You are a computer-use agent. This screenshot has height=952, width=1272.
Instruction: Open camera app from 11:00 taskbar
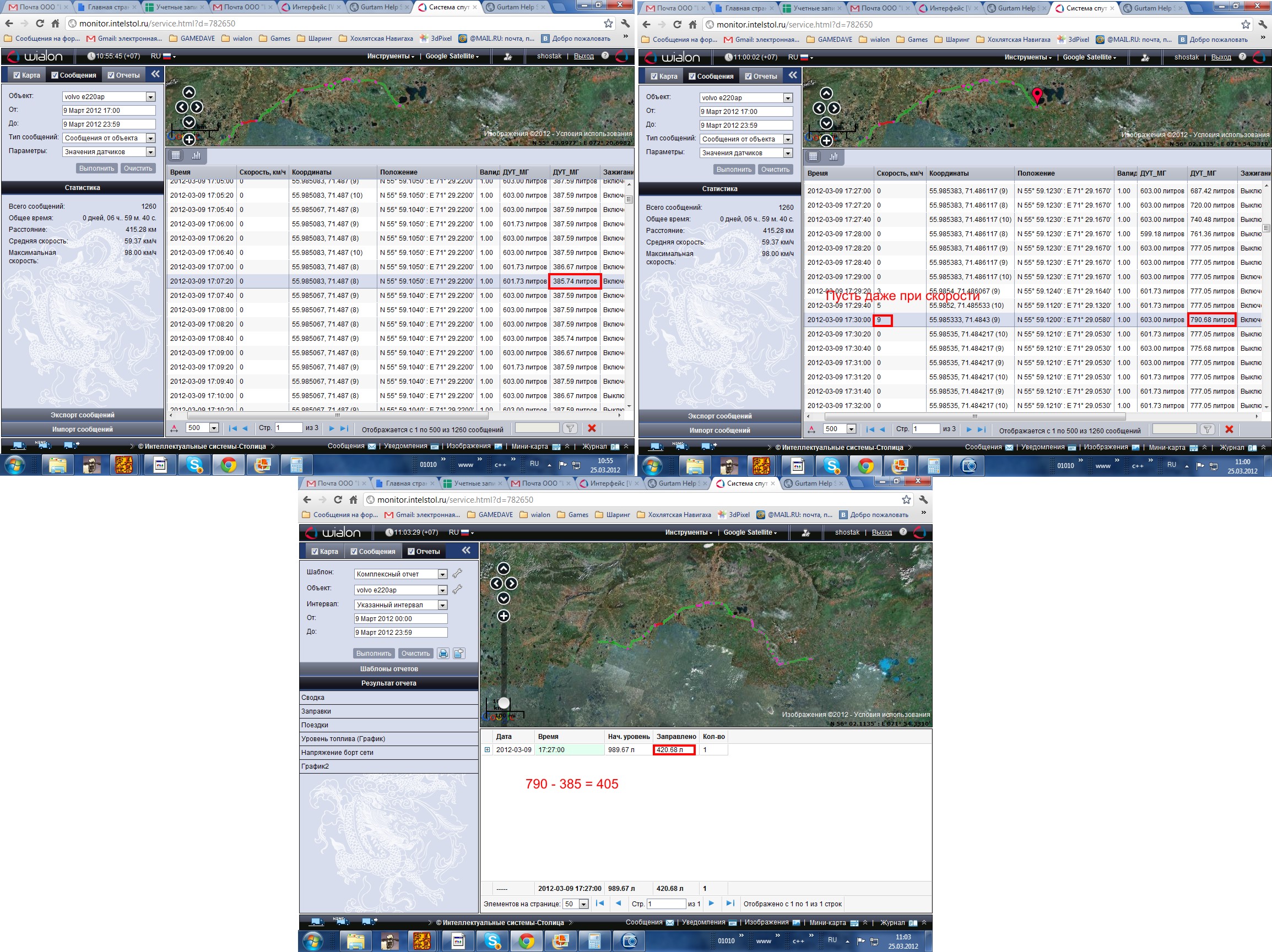pos(968,466)
